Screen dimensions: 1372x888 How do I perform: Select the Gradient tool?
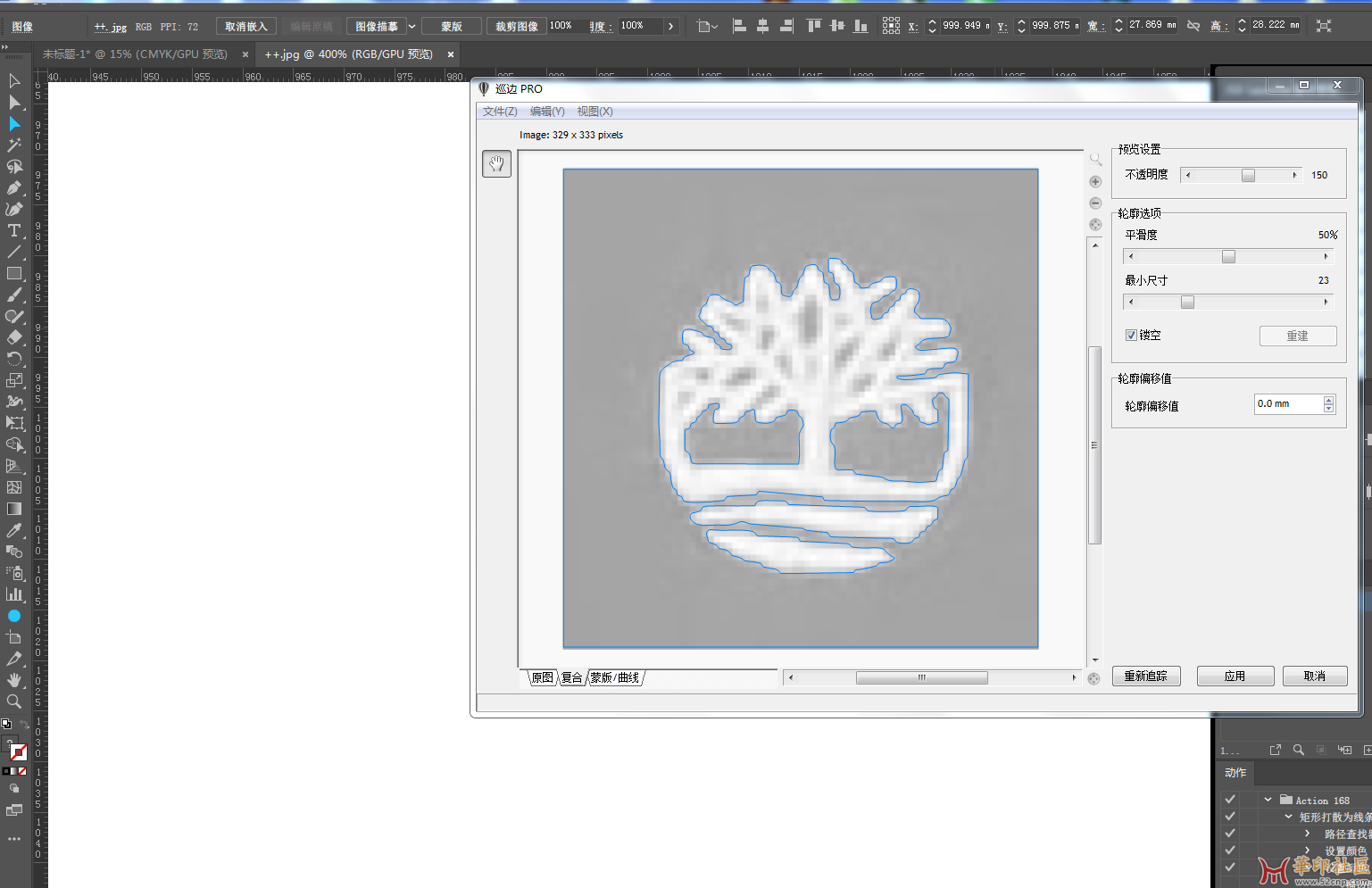[14, 509]
